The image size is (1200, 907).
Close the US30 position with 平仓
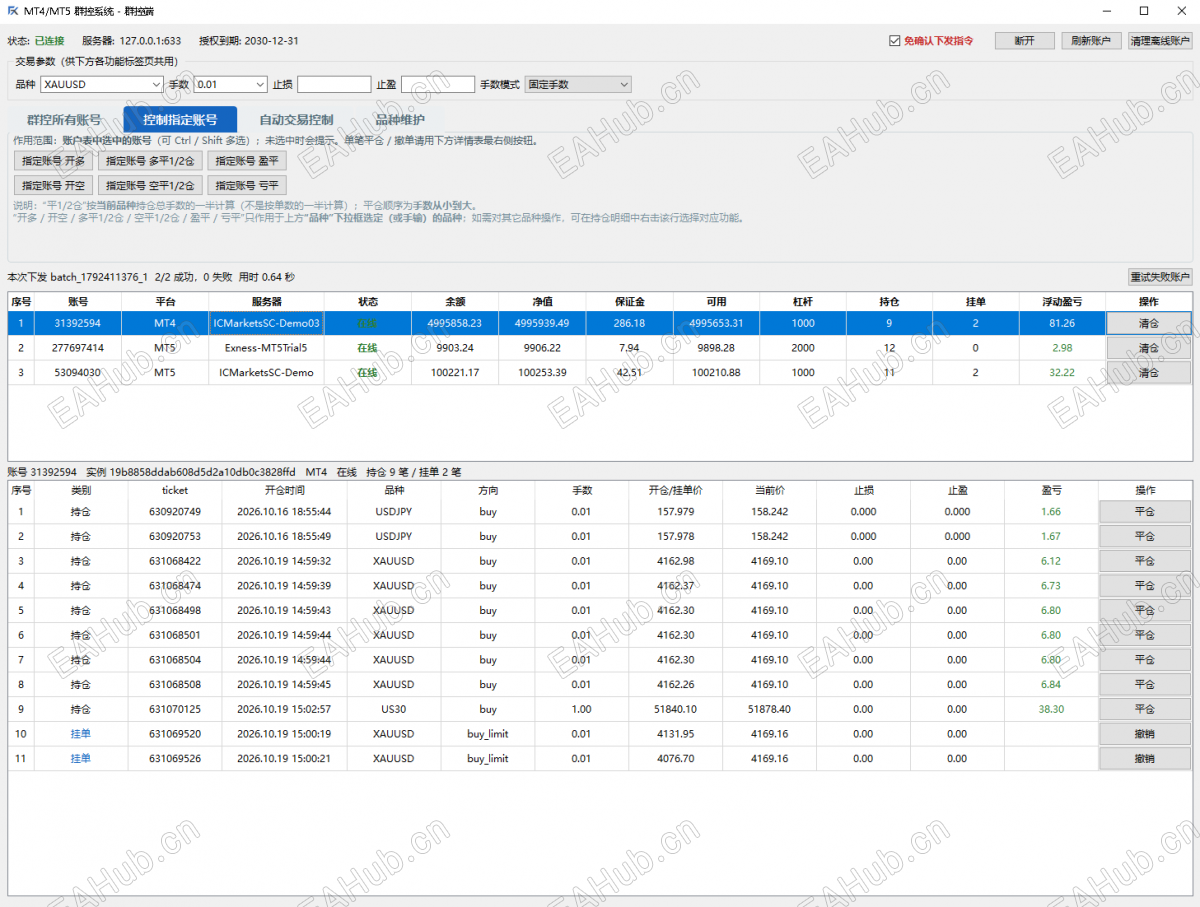click(x=1145, y=709)
